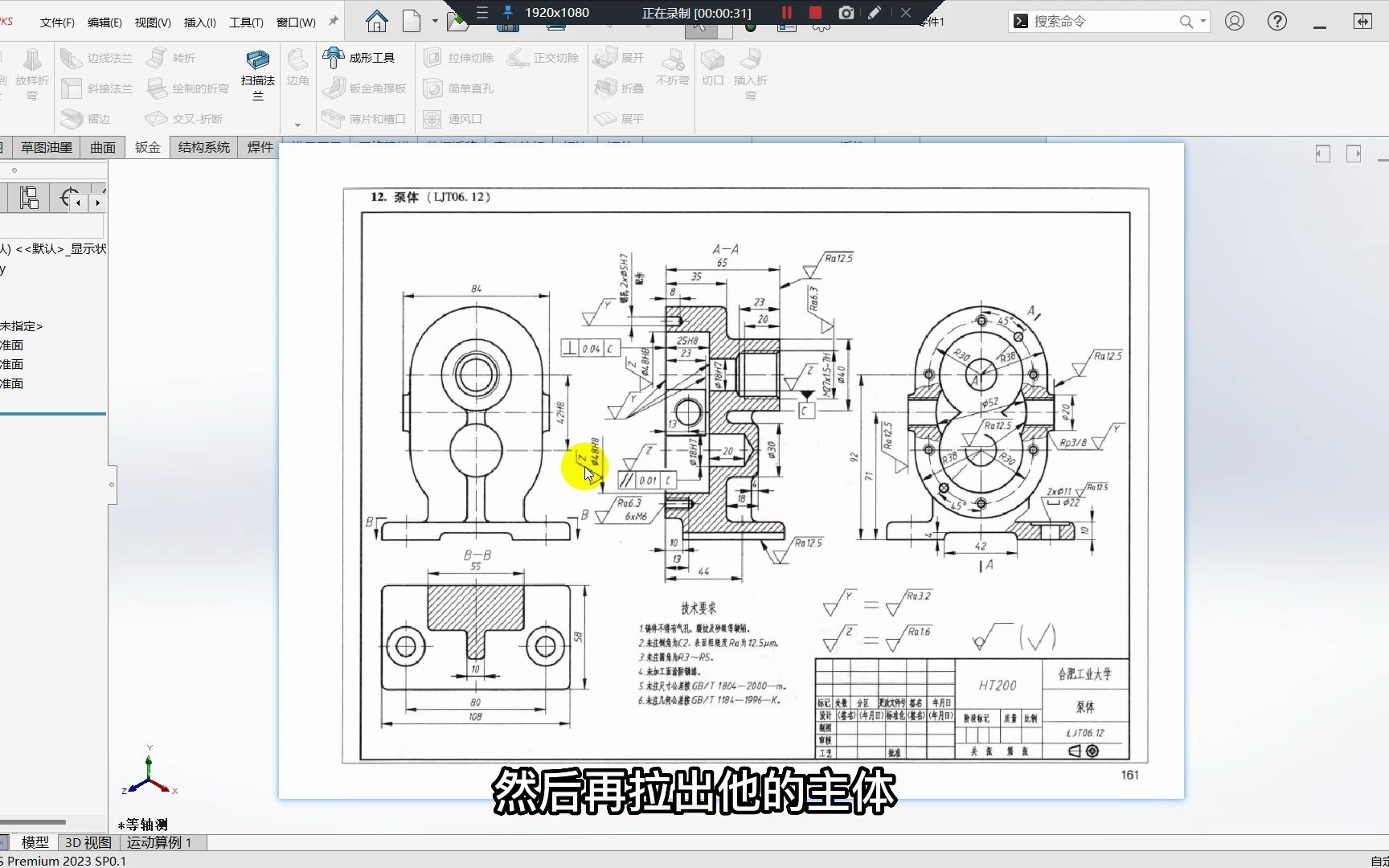Click the 正交切除 normal cut tool
Screen dimensions: 1389x868
click(543, 58)
